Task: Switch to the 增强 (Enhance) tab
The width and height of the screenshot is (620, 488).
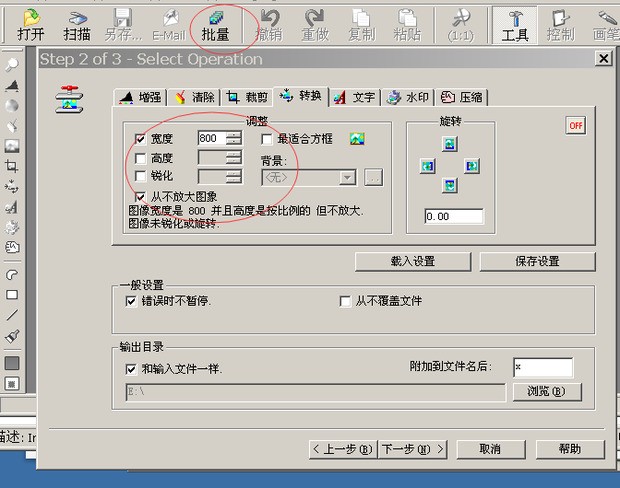Action: (x=141, y=97)
